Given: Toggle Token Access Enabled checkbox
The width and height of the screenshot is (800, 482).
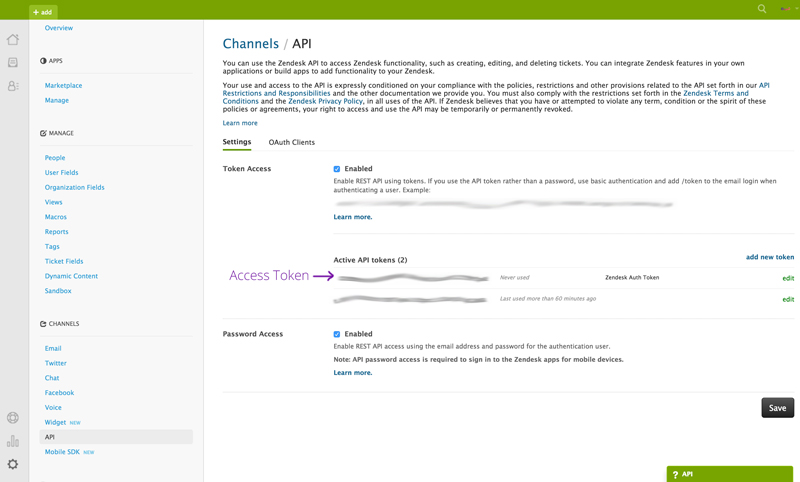Looking at the screenshot, I should 337,169.
